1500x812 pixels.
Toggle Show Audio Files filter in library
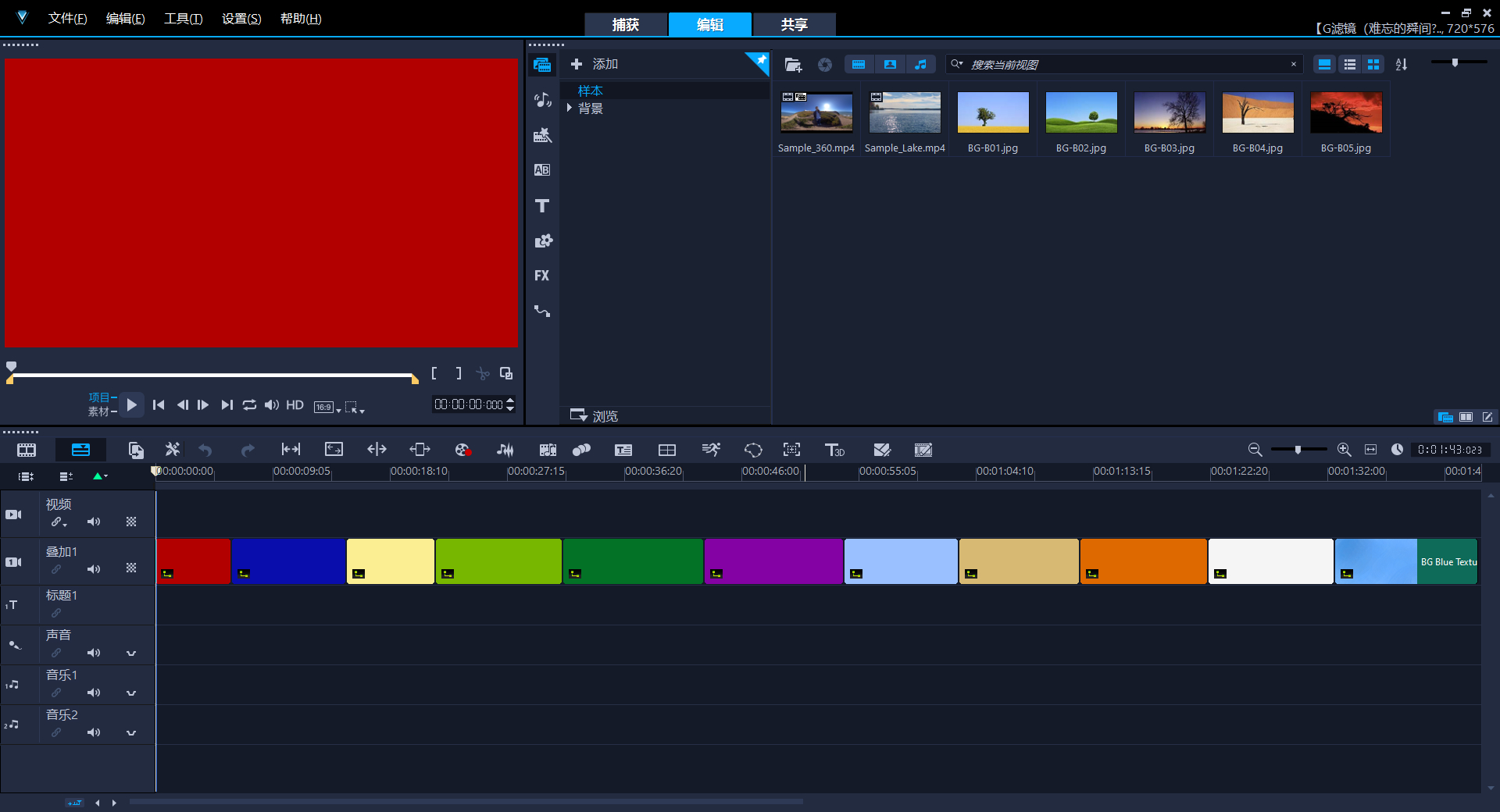(920, 65)
